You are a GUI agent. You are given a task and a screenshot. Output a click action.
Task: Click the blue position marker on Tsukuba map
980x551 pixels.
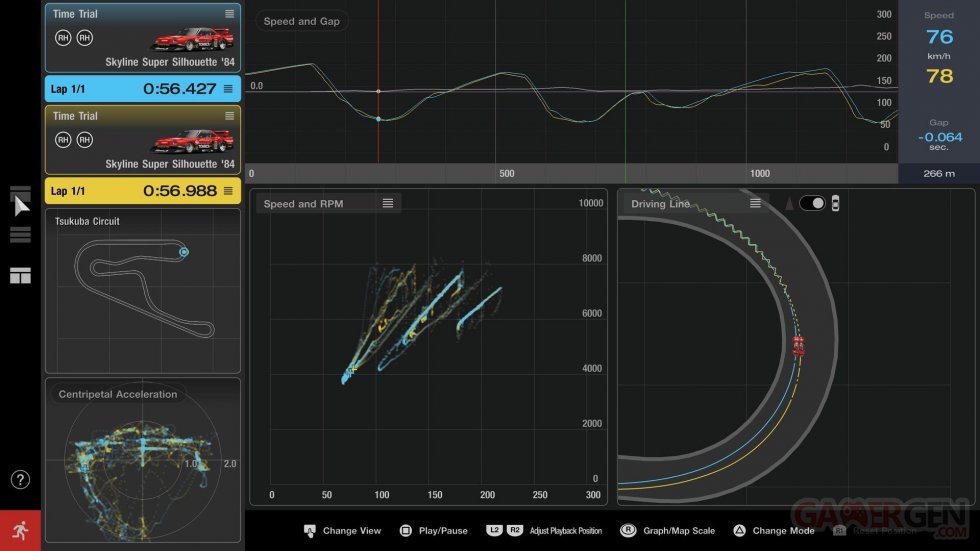184,252
